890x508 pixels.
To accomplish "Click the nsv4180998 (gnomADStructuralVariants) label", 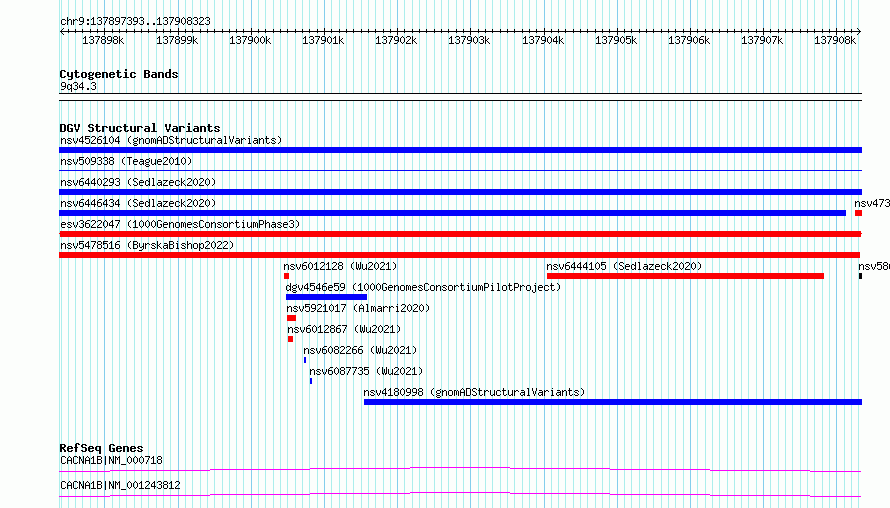I will point(474,392).
